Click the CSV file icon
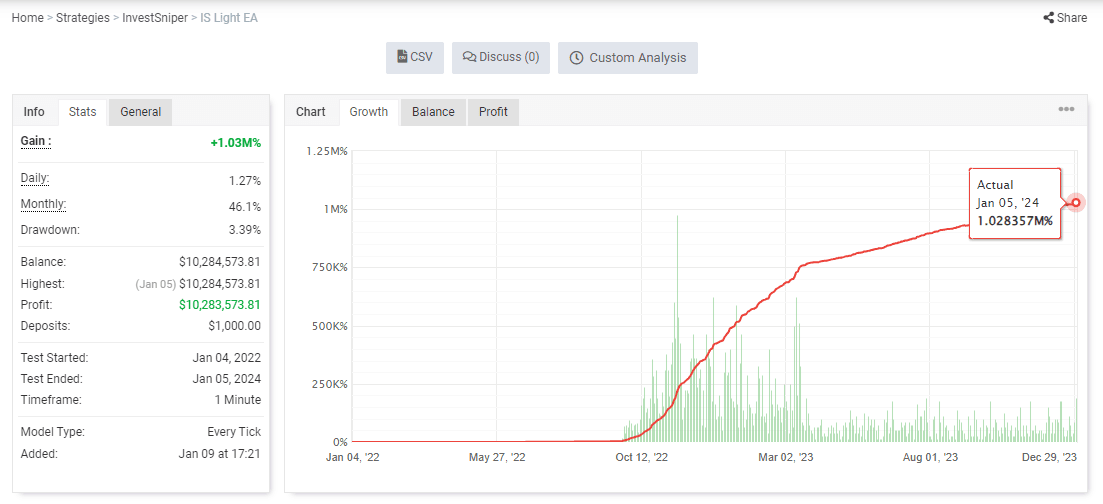This screenshot has height=504, width=1103. coord(402,57)
